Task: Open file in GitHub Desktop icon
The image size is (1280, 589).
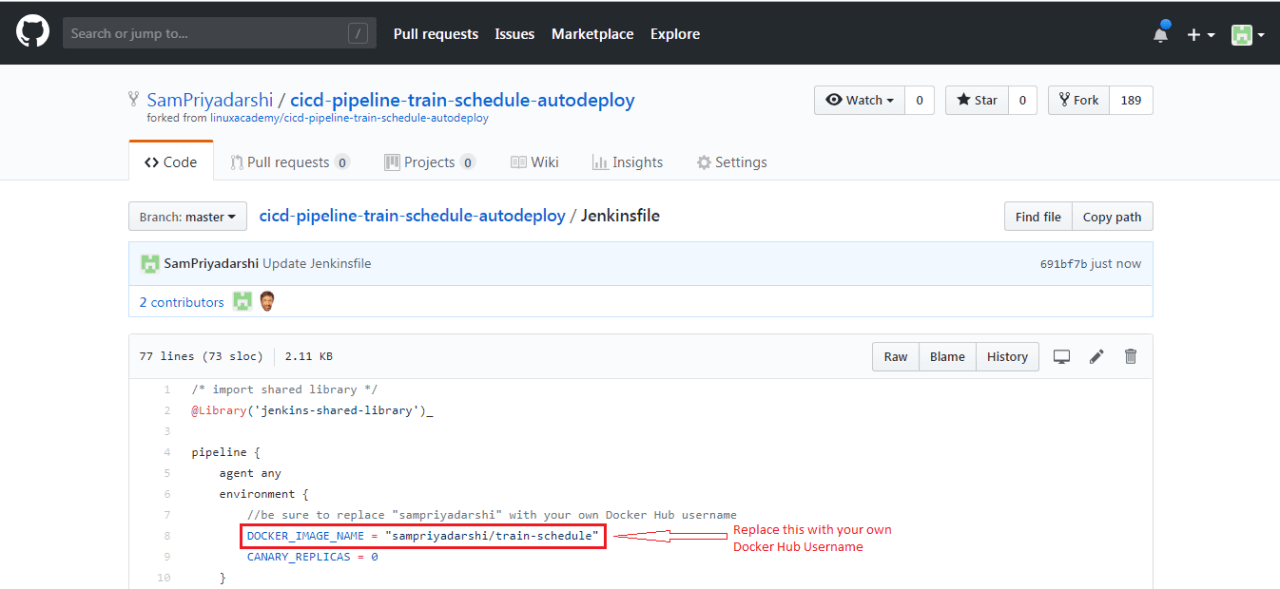Action: point(1062,357)
